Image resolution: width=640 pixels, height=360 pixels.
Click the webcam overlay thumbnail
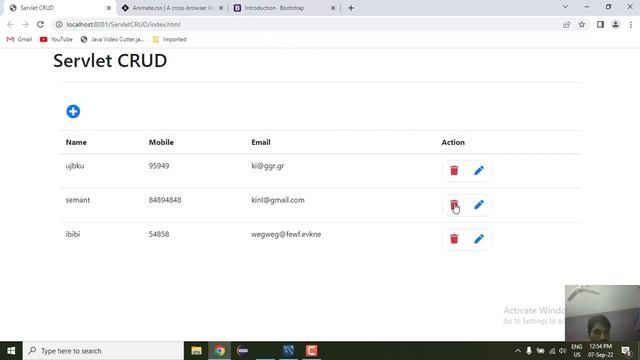pyautogui.click(x=602, y=313)
